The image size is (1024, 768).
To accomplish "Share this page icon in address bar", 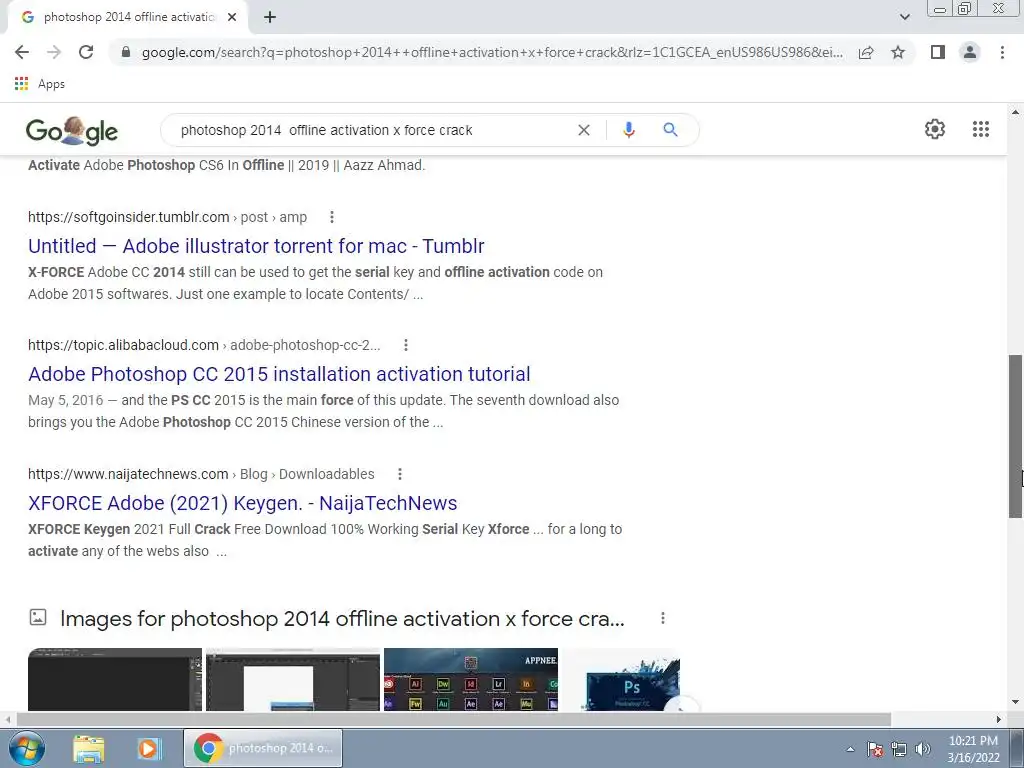I will [x=866, y=52].
